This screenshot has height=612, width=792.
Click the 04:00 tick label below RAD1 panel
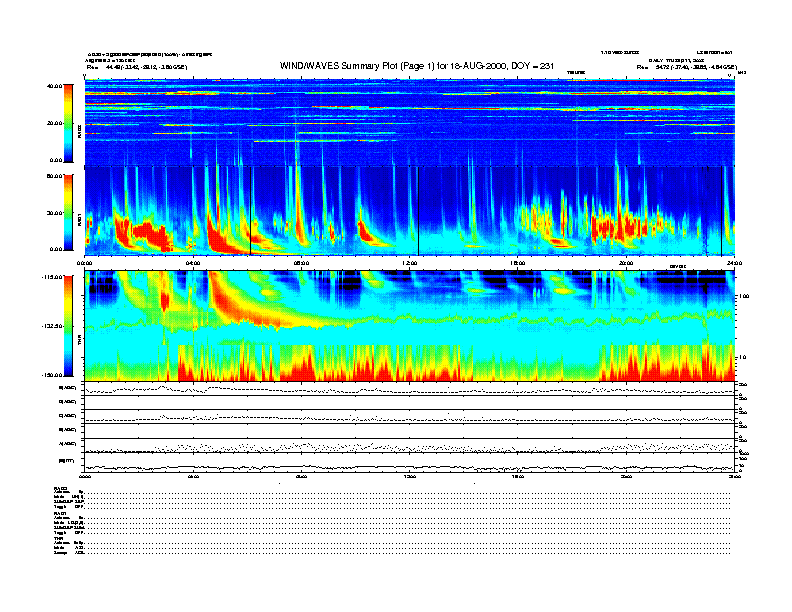pyautogui.click(x=193, y=263)
